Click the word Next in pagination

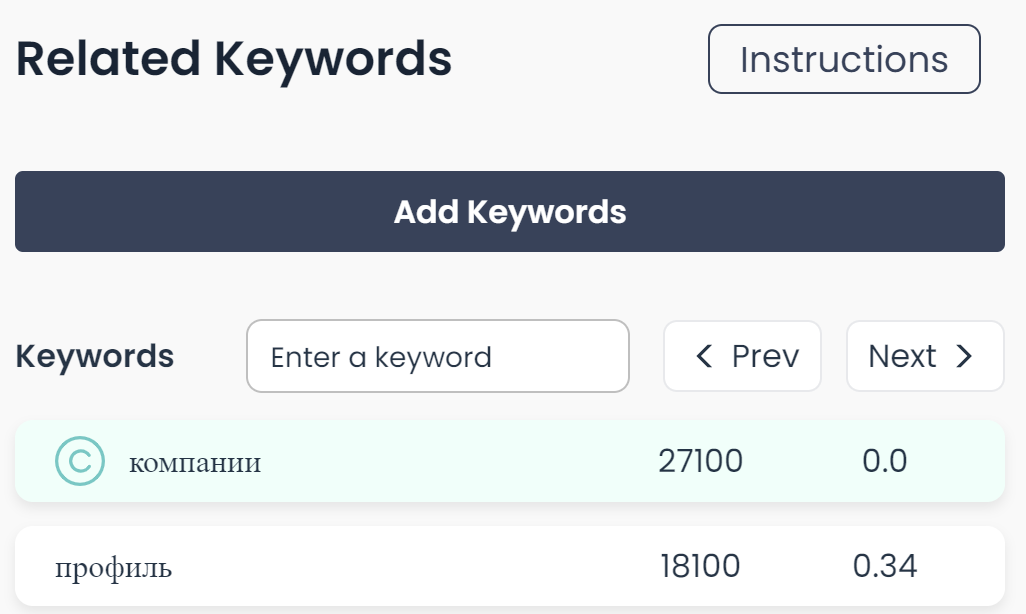(902, 357)
